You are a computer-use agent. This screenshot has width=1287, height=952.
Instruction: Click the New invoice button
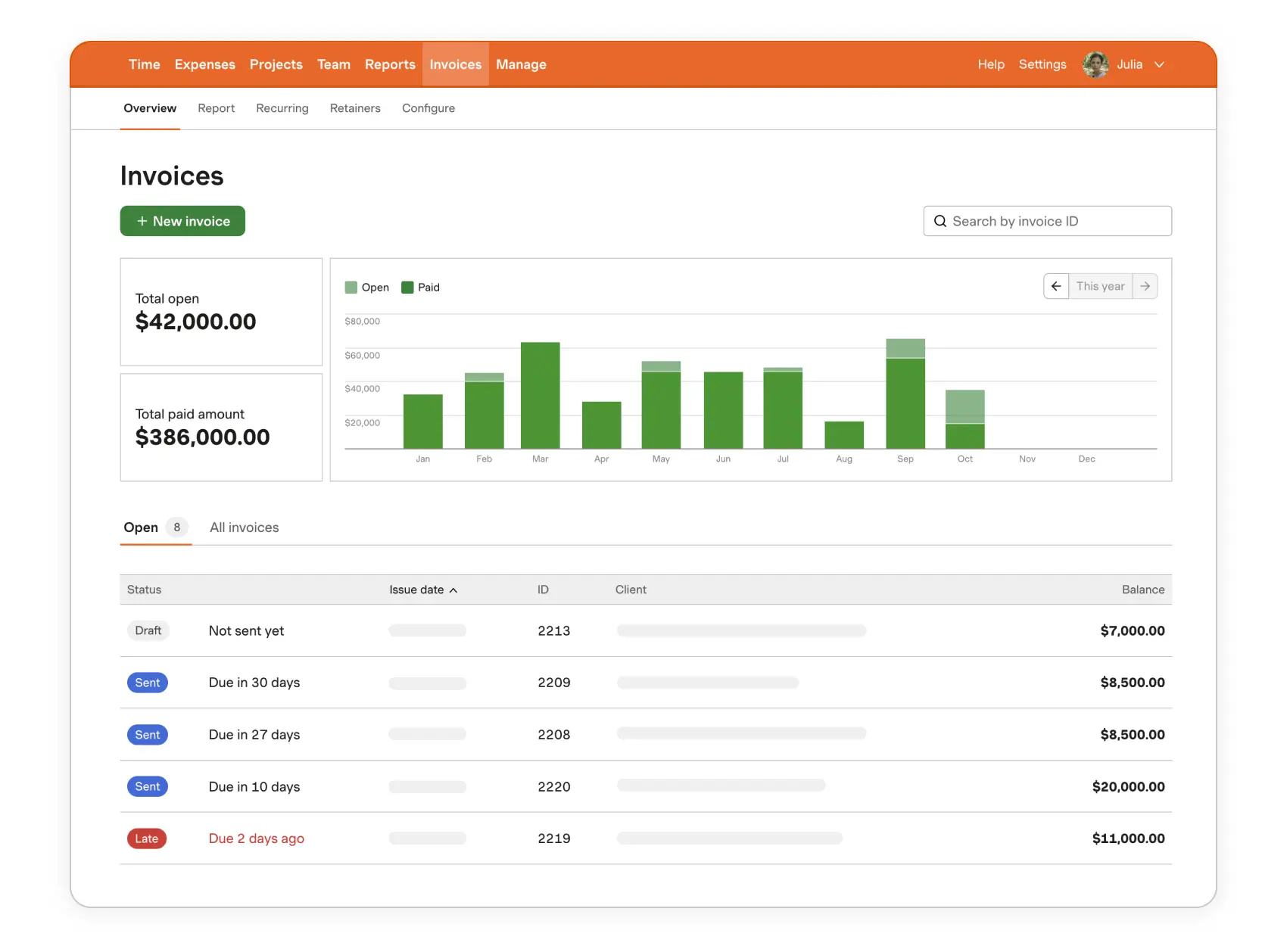(182, 221)
